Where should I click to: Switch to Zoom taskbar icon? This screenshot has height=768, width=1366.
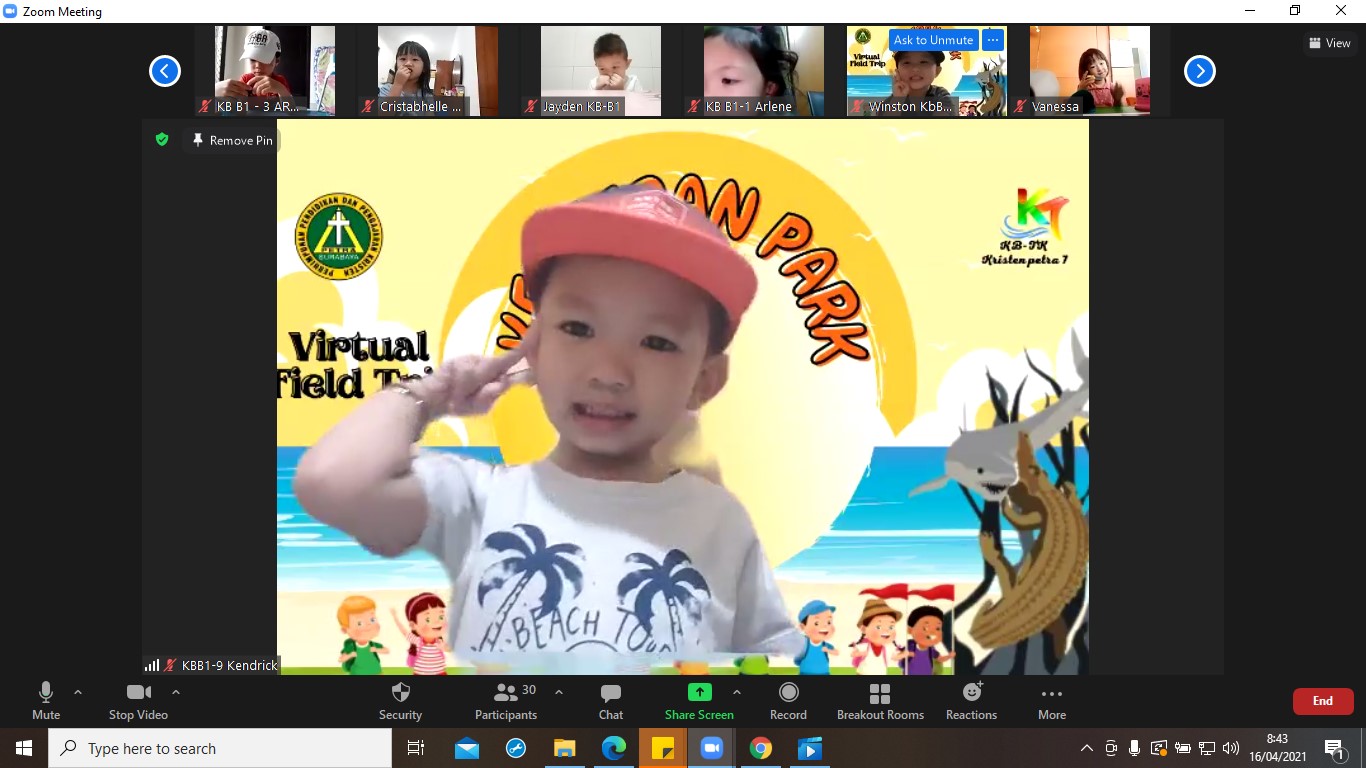[712, 748]
